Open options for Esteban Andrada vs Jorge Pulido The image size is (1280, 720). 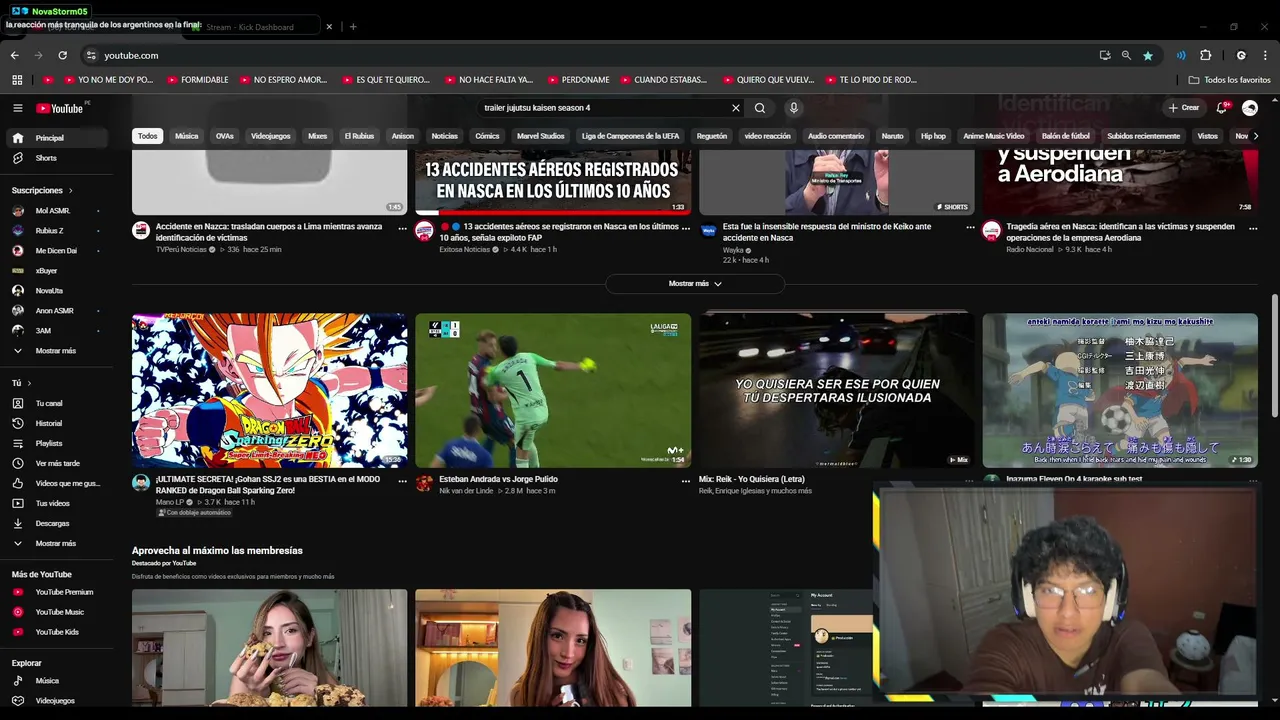pyautogui.click(x=686, y=480)
